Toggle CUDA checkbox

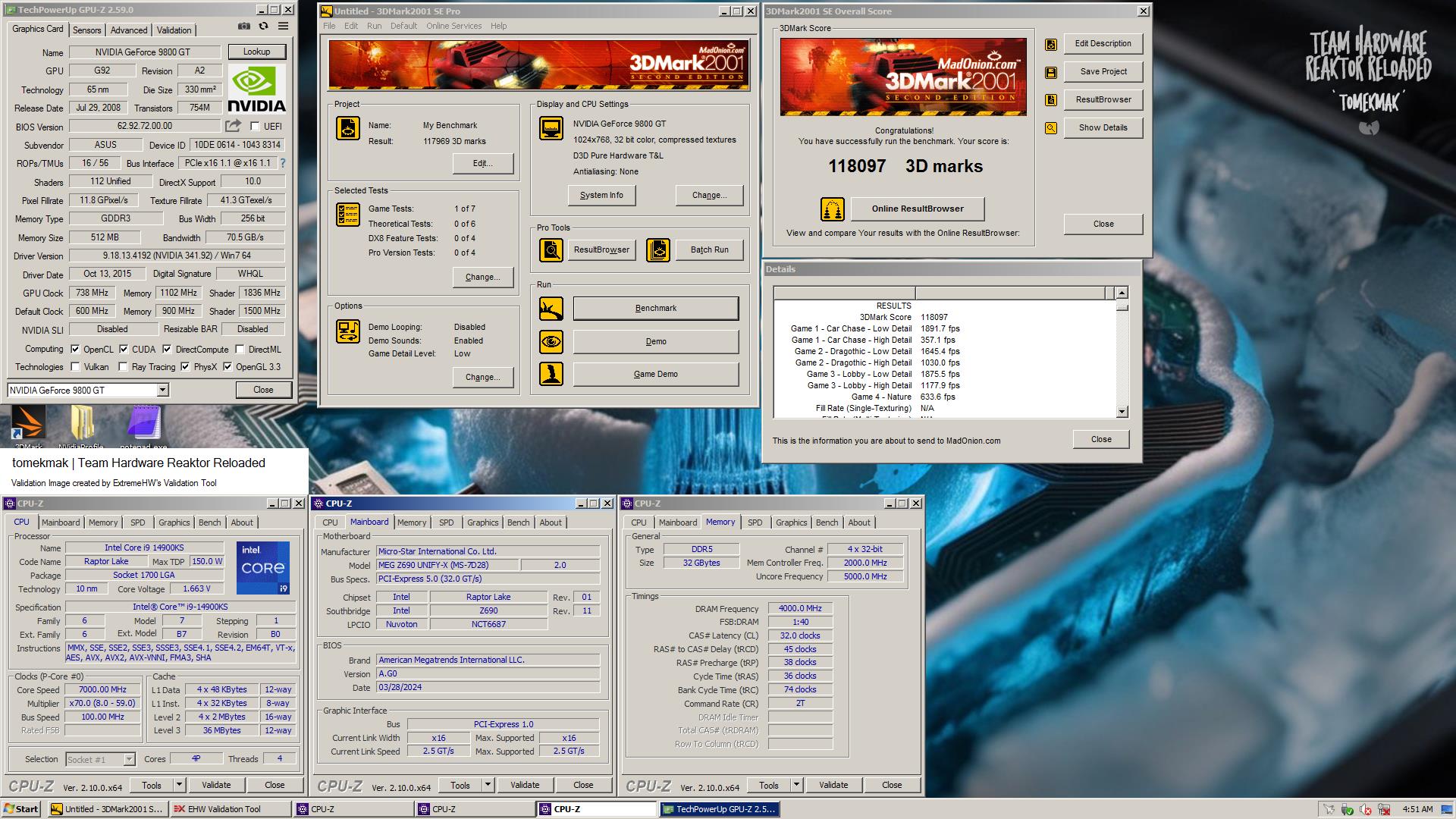coord(123,350)
